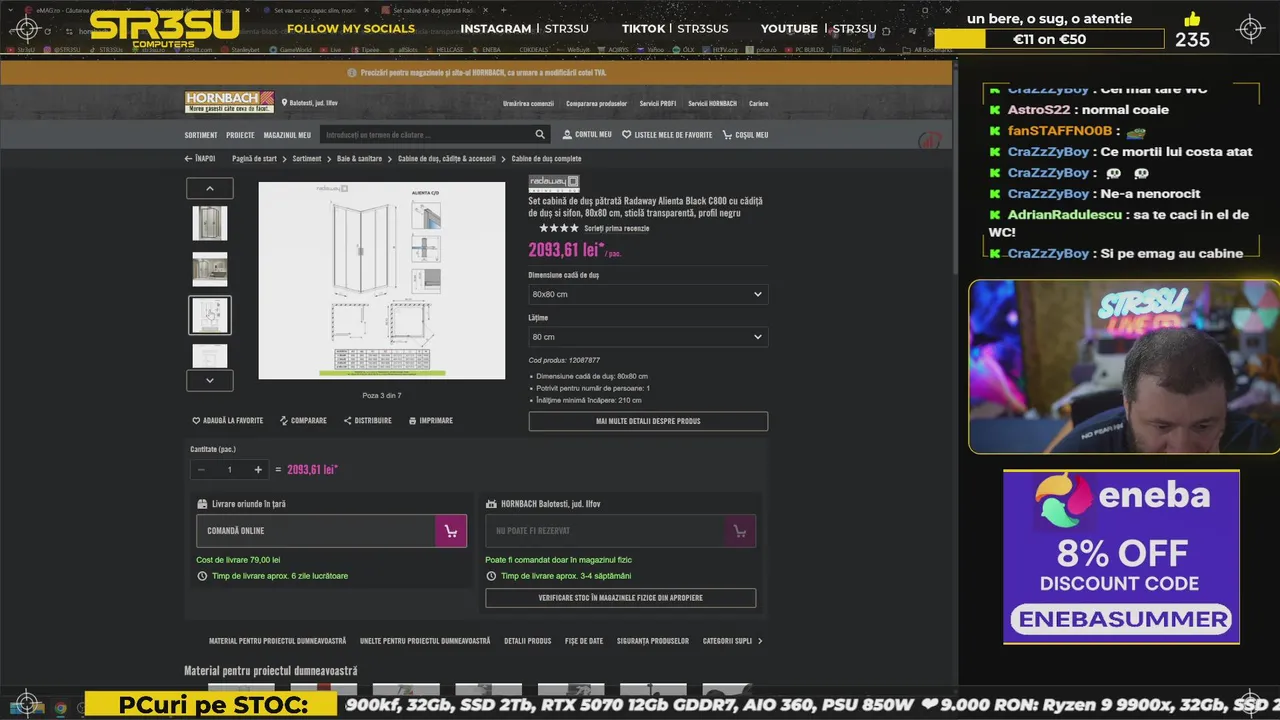Click magenta cart icon for Comandă Online
This screenshot has width=1280, height=720.
[451, 531]
